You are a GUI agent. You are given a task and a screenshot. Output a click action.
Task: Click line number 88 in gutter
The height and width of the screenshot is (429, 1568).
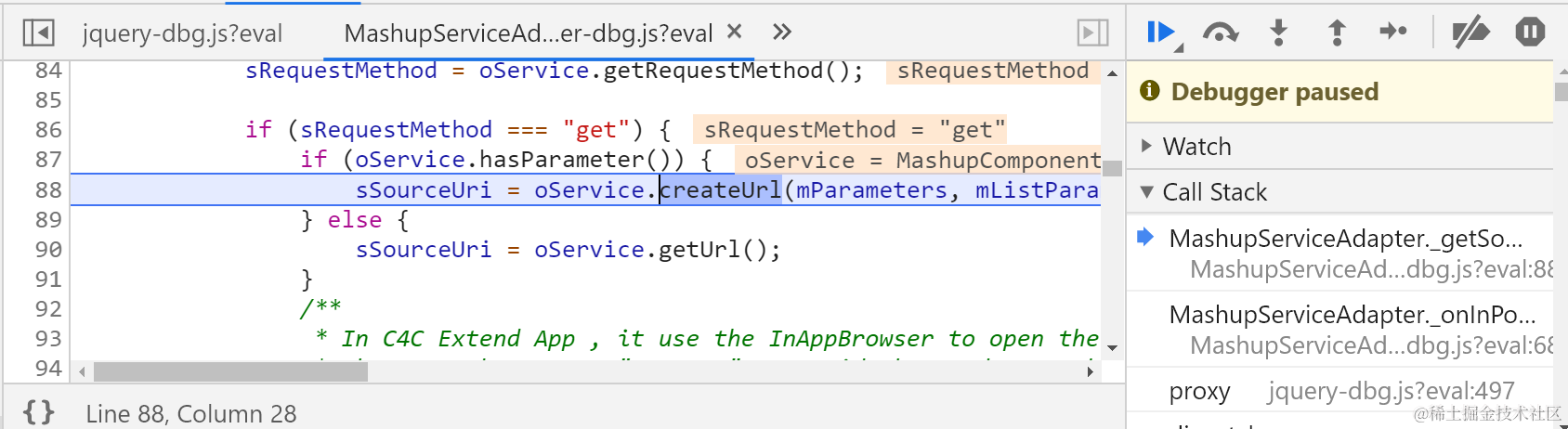click(x=48, y=189)
